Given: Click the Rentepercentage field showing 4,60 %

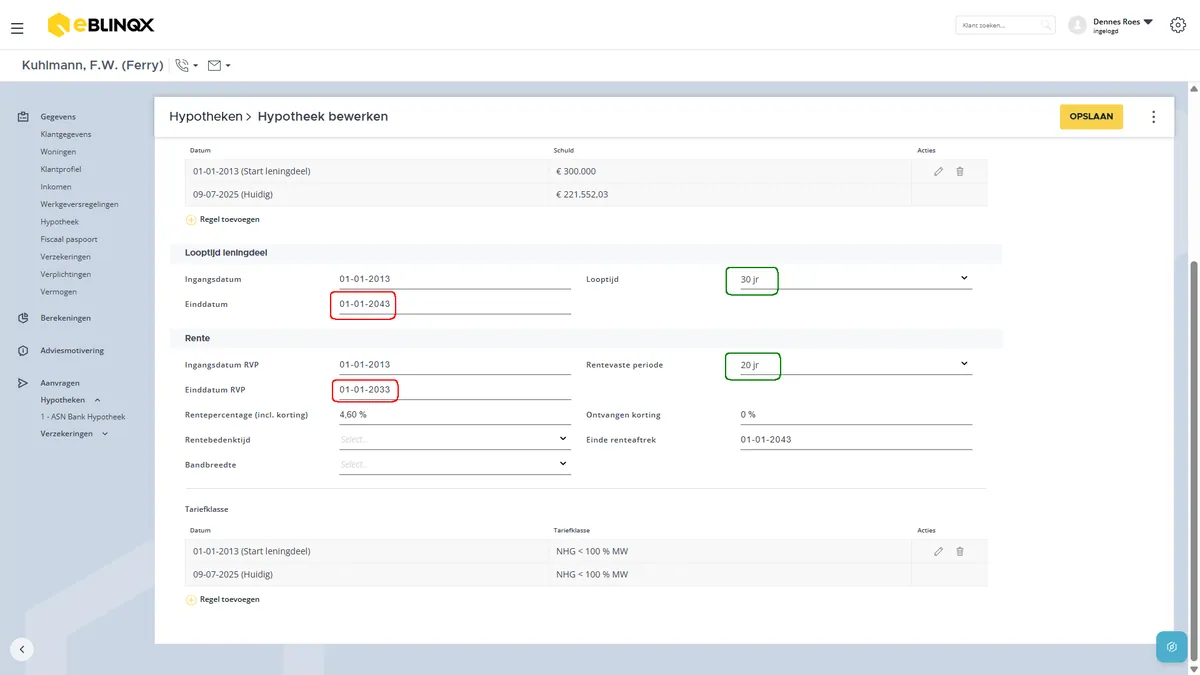Looking at the screenshot, I should point(455,415).
